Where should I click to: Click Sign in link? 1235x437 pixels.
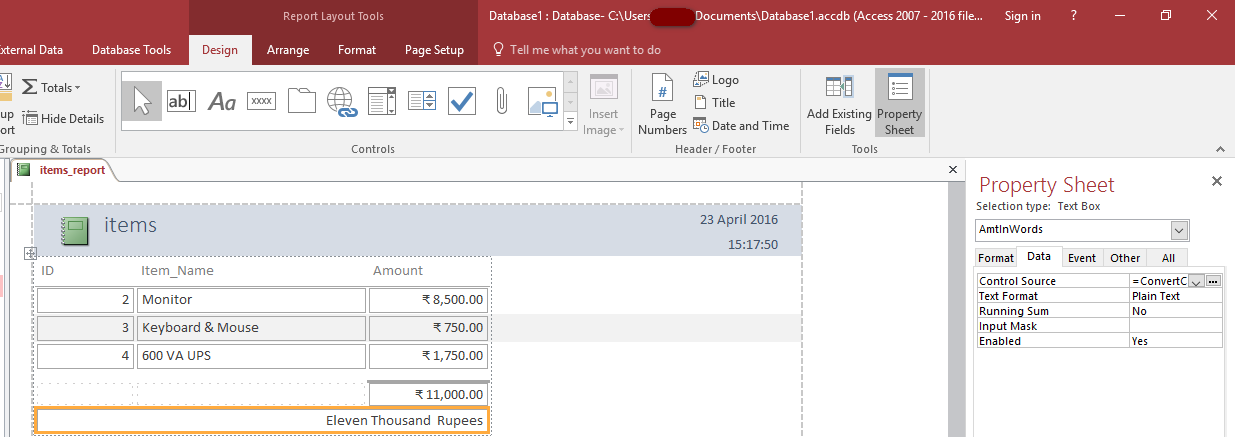[1022, 16]
